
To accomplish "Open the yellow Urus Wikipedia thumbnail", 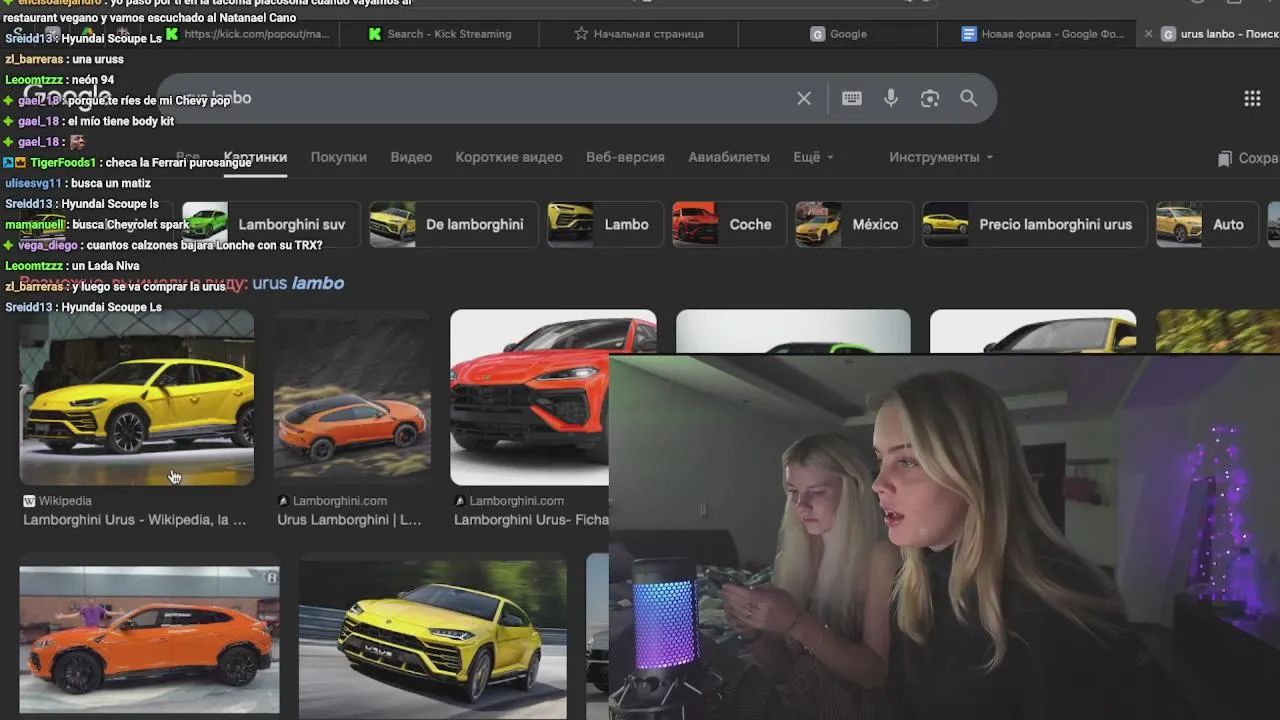I will coord(137,397).
